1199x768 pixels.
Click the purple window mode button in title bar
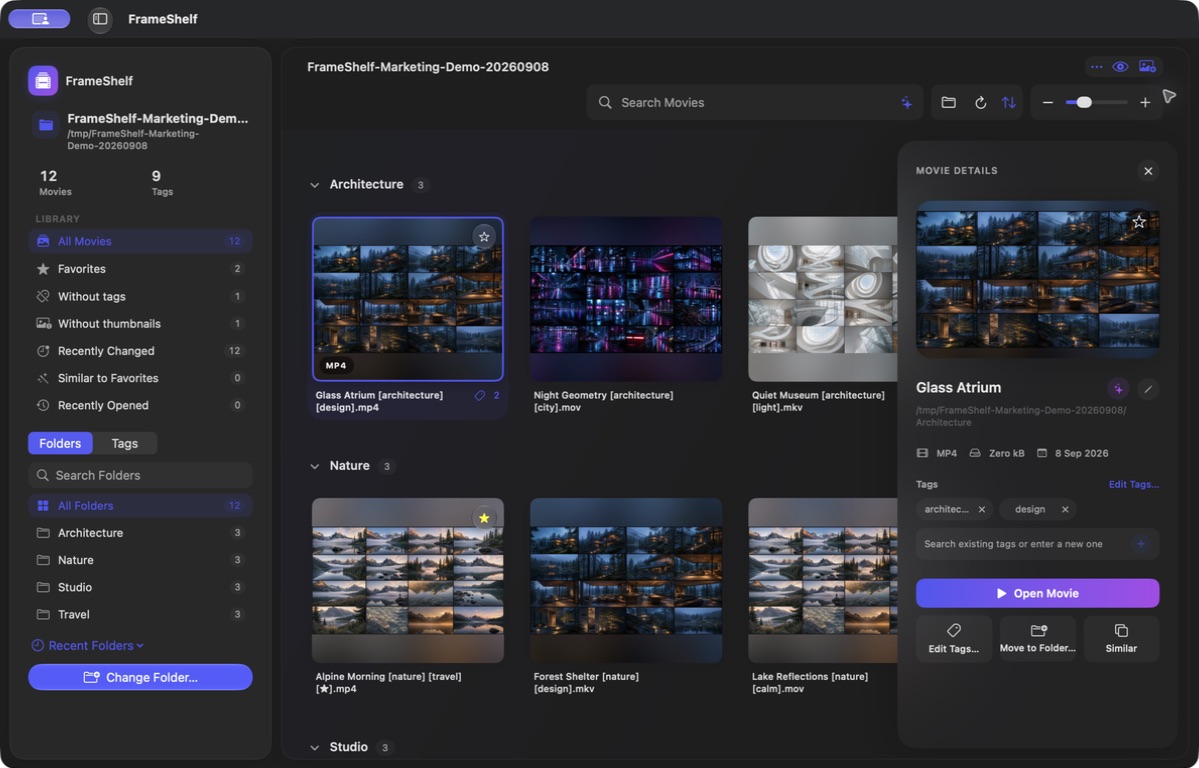(x=40, y=19)
